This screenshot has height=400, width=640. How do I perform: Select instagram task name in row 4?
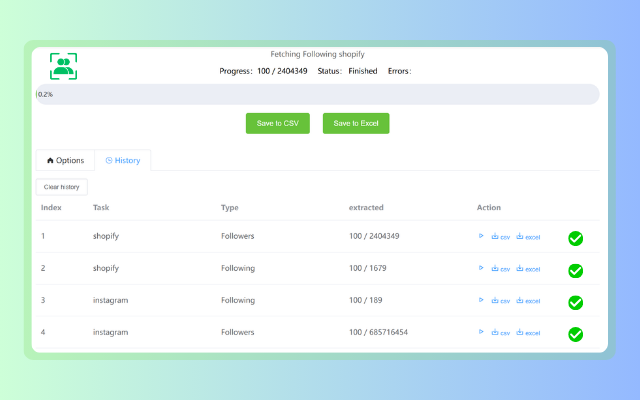[x=110, y=332]
